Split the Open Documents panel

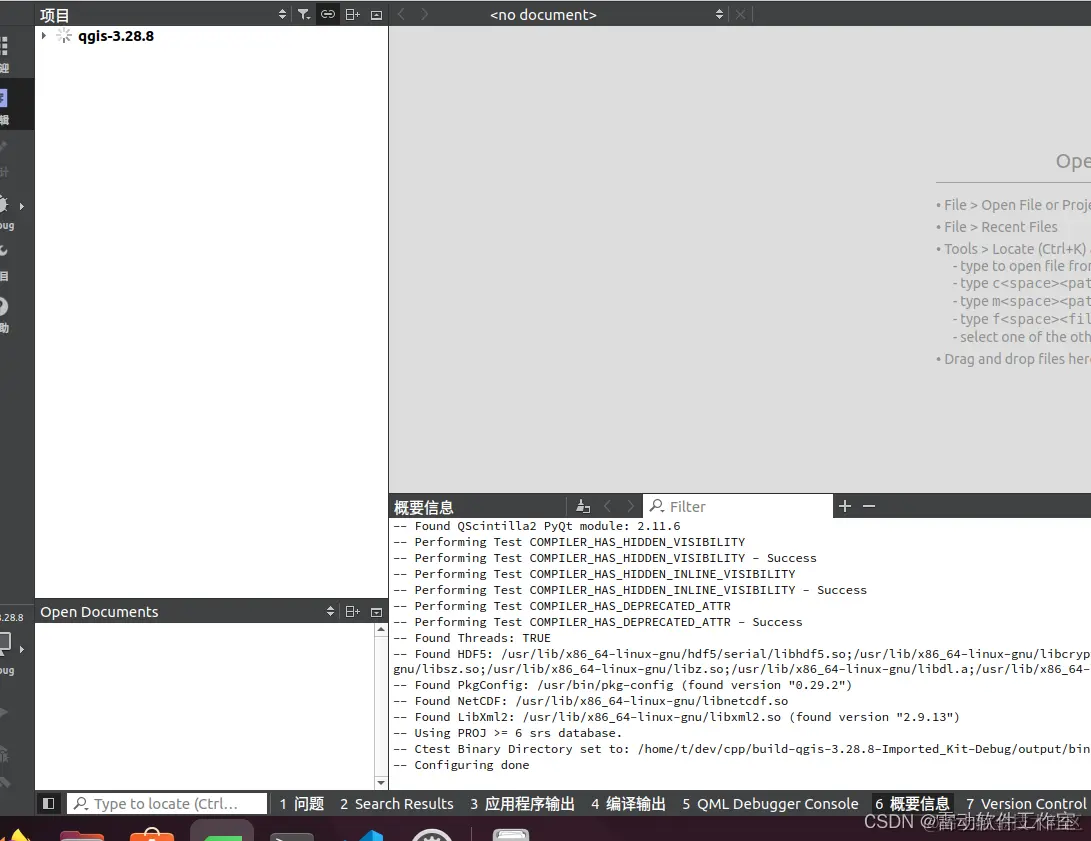point(353,611)
